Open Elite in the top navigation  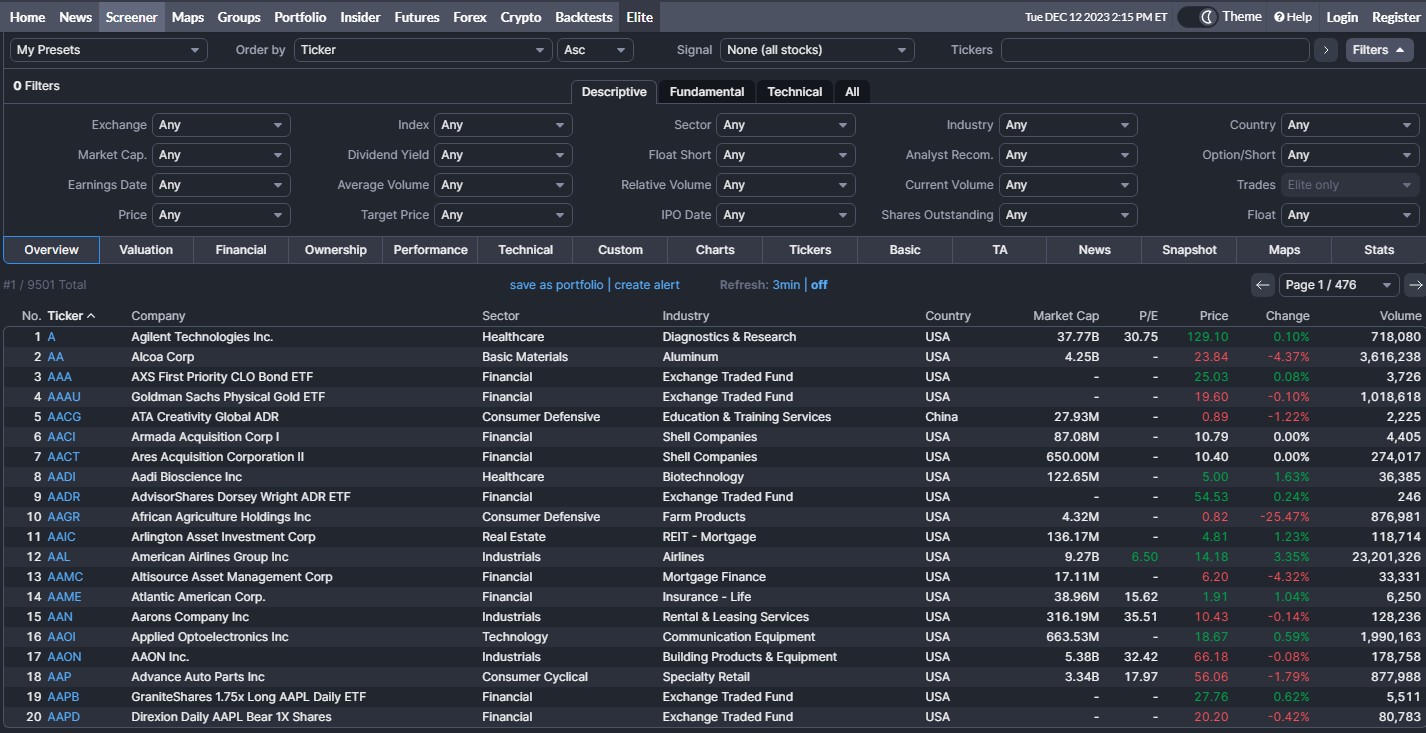[x=639, y=17]
